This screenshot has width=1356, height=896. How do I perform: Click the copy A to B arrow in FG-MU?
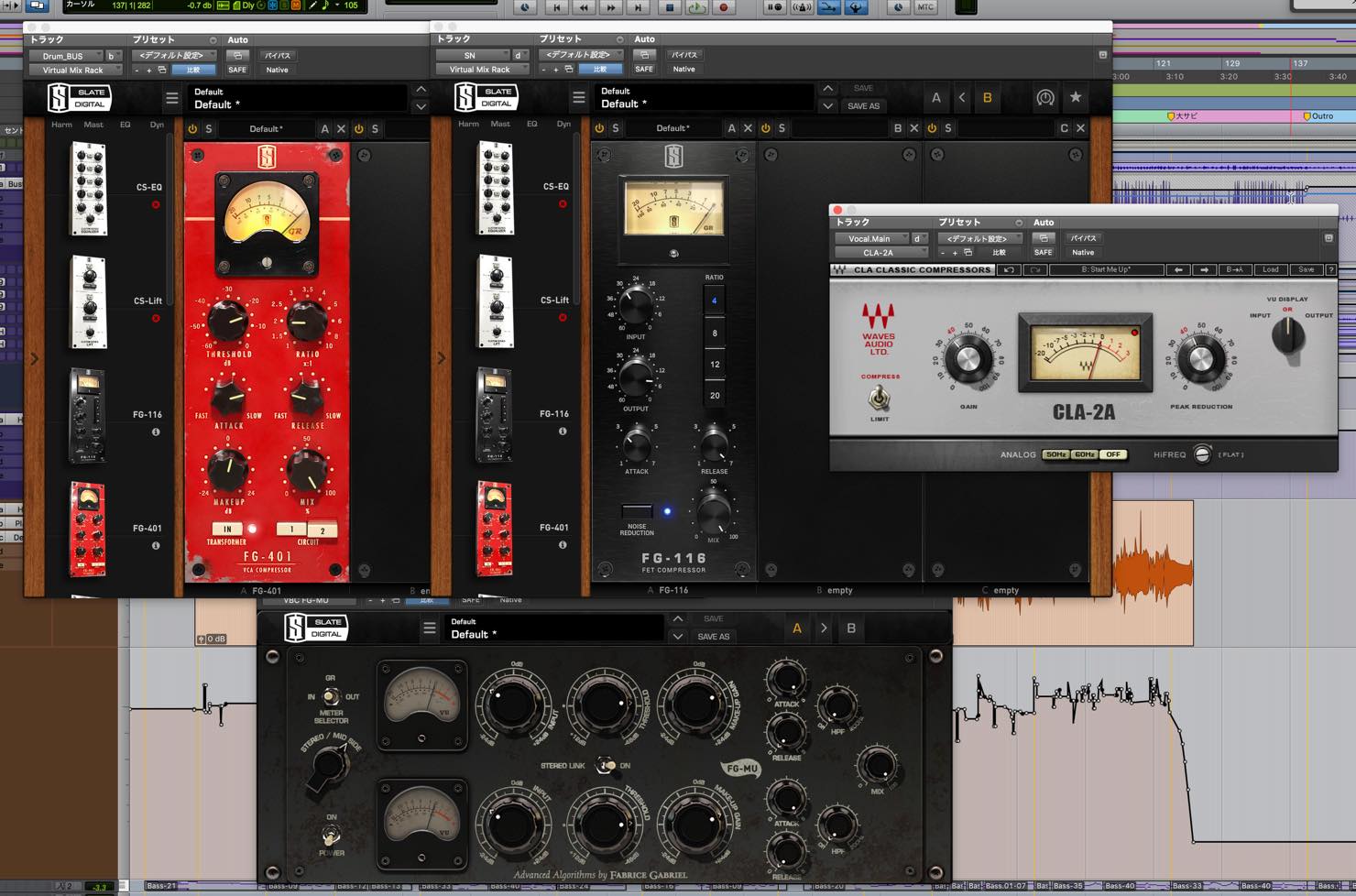pos(824,628)
